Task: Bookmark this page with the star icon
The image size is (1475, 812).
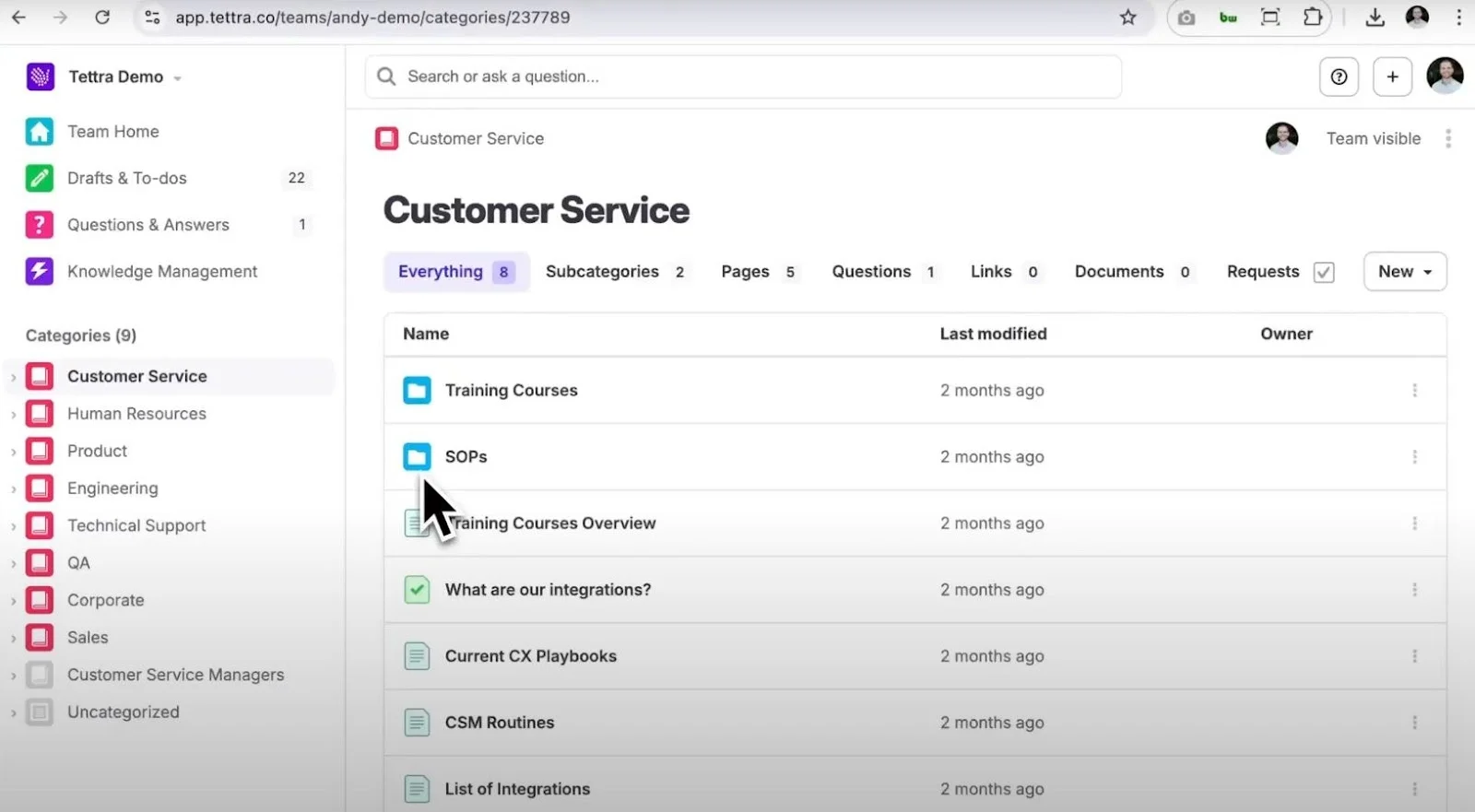Action: 1127,18
